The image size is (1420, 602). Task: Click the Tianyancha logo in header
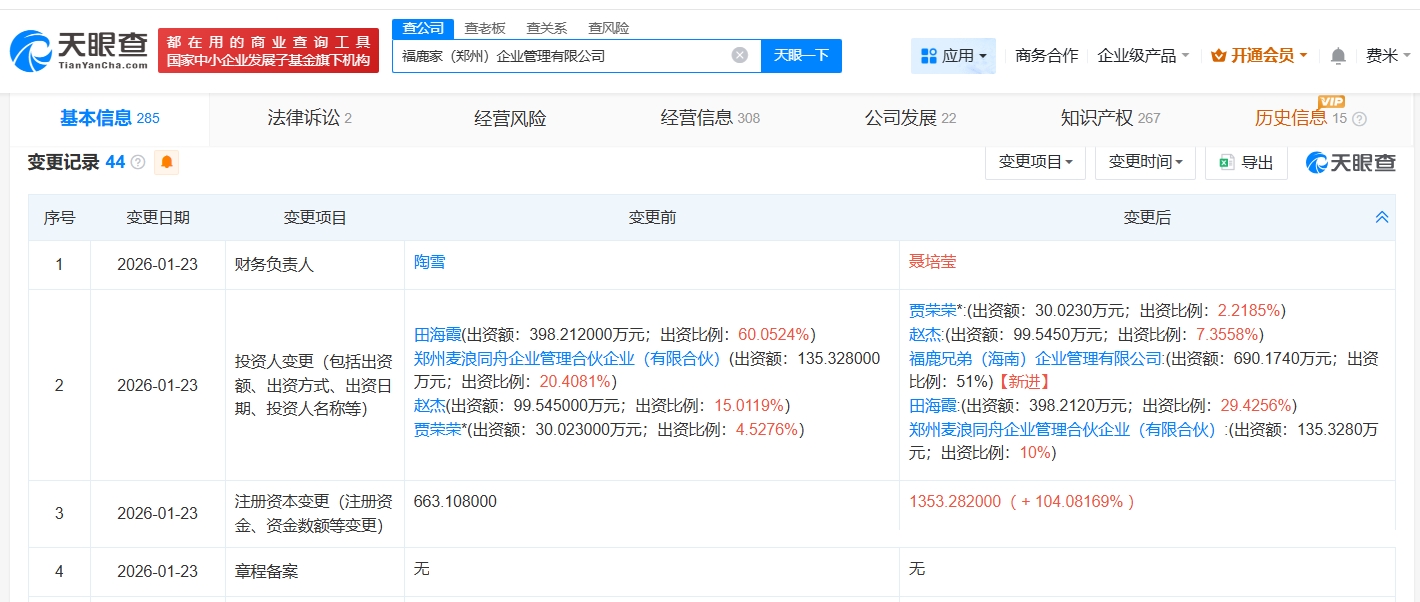click(80, 50)
